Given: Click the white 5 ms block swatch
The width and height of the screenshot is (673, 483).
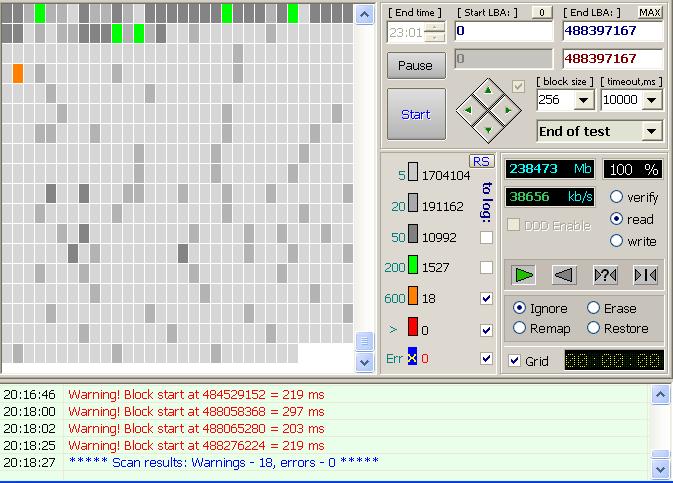Looking at the screenshot, I should [x=413, y=171].
